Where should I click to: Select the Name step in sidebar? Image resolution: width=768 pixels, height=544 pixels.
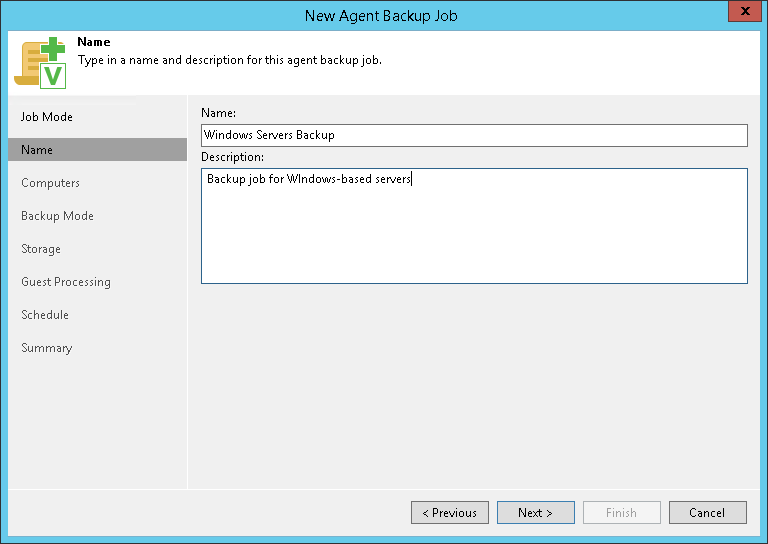pos(37,150)
